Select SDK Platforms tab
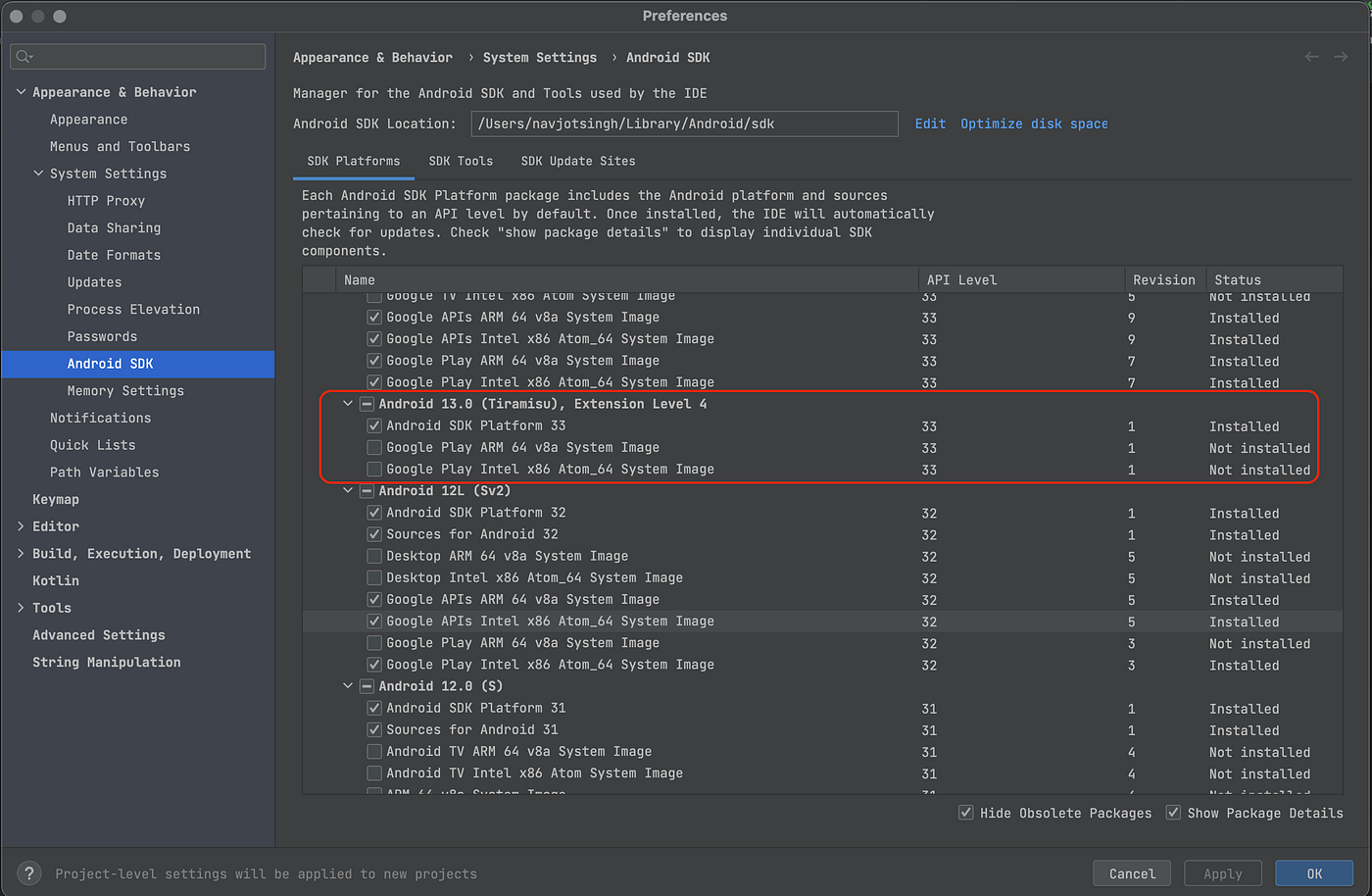The height and width of the screenshot is (896, 1372). tap(354, 161)
